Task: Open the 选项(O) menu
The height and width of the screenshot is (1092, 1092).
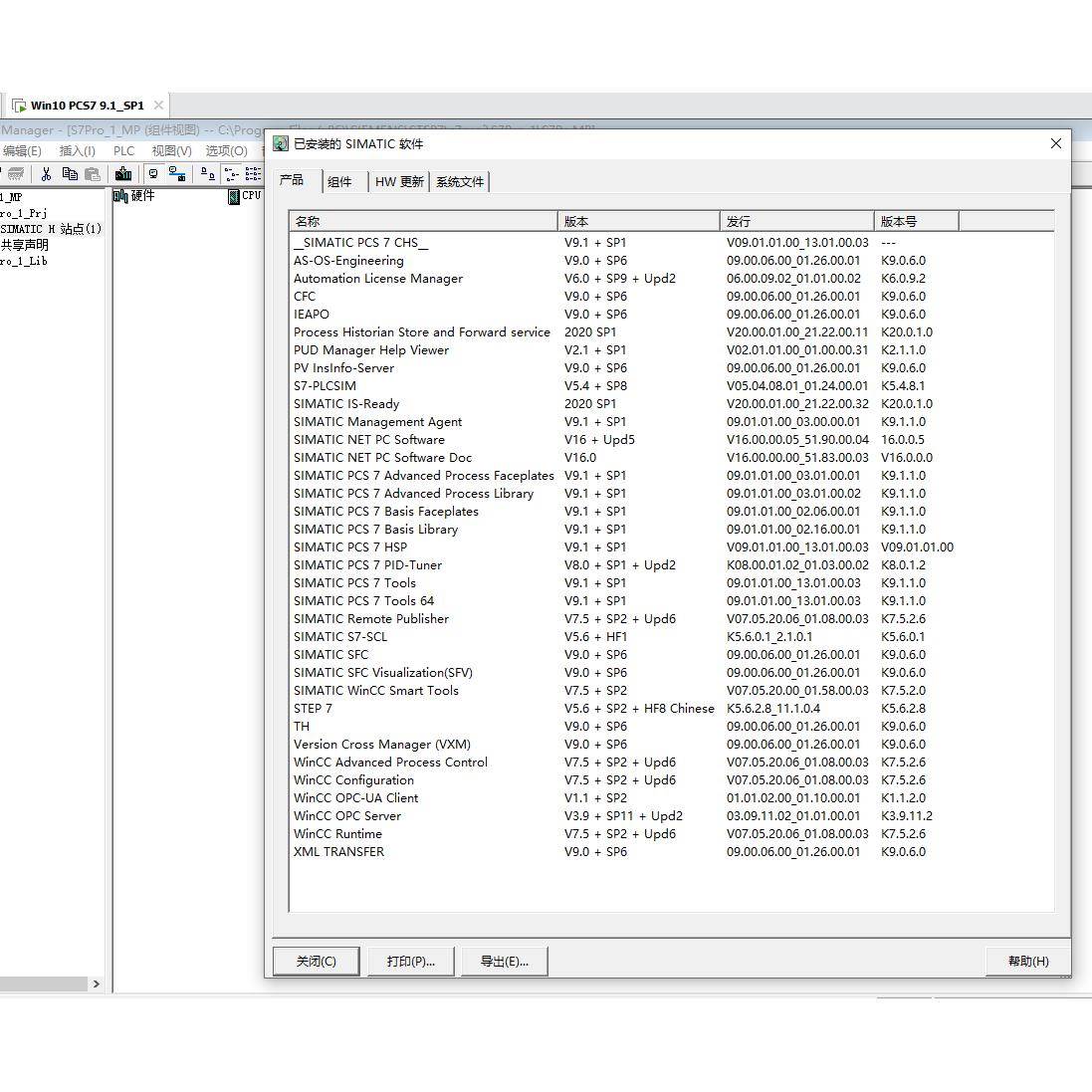Action: point(226,151)
